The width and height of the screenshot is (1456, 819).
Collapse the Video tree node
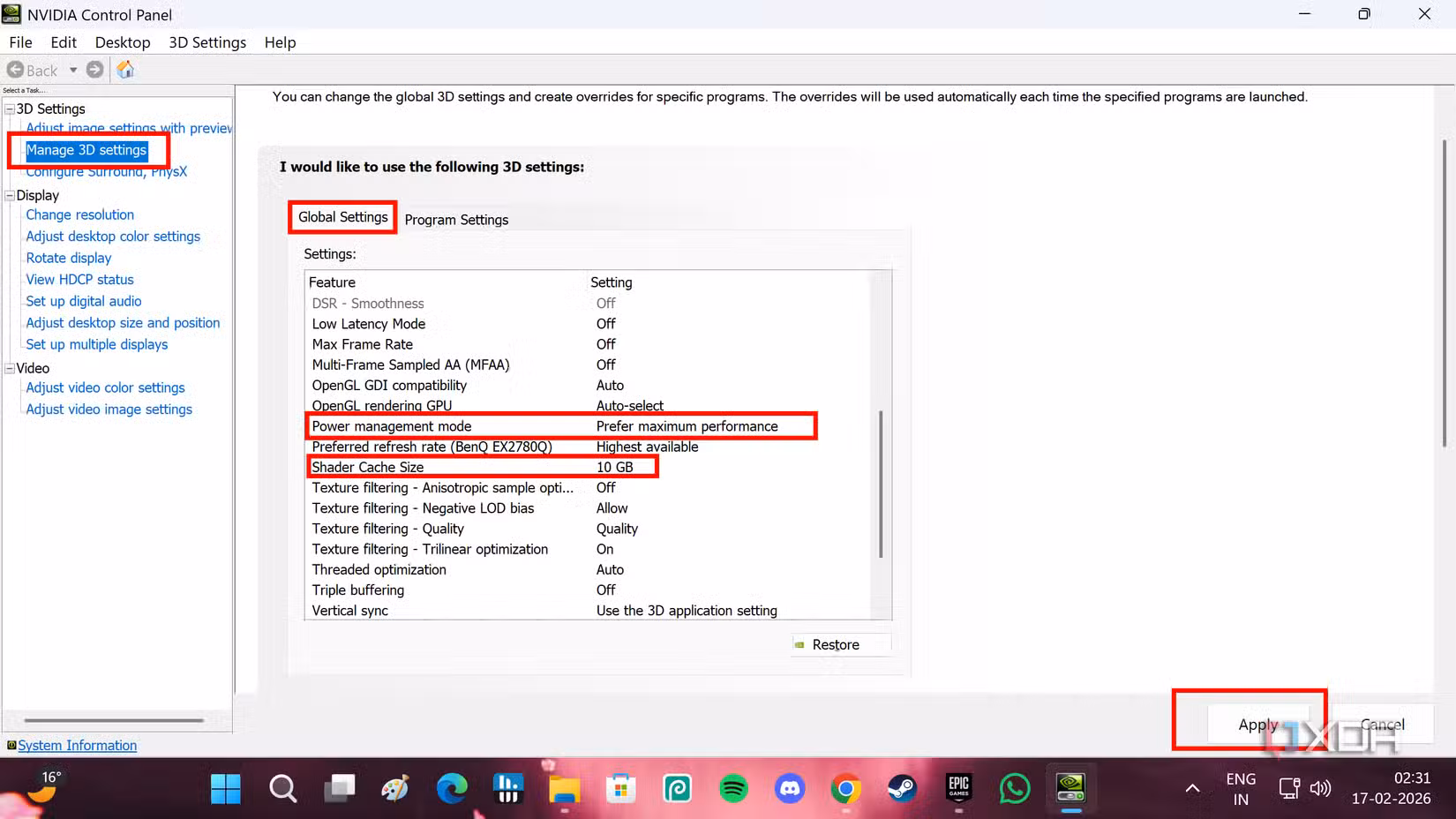pos(10,368)
